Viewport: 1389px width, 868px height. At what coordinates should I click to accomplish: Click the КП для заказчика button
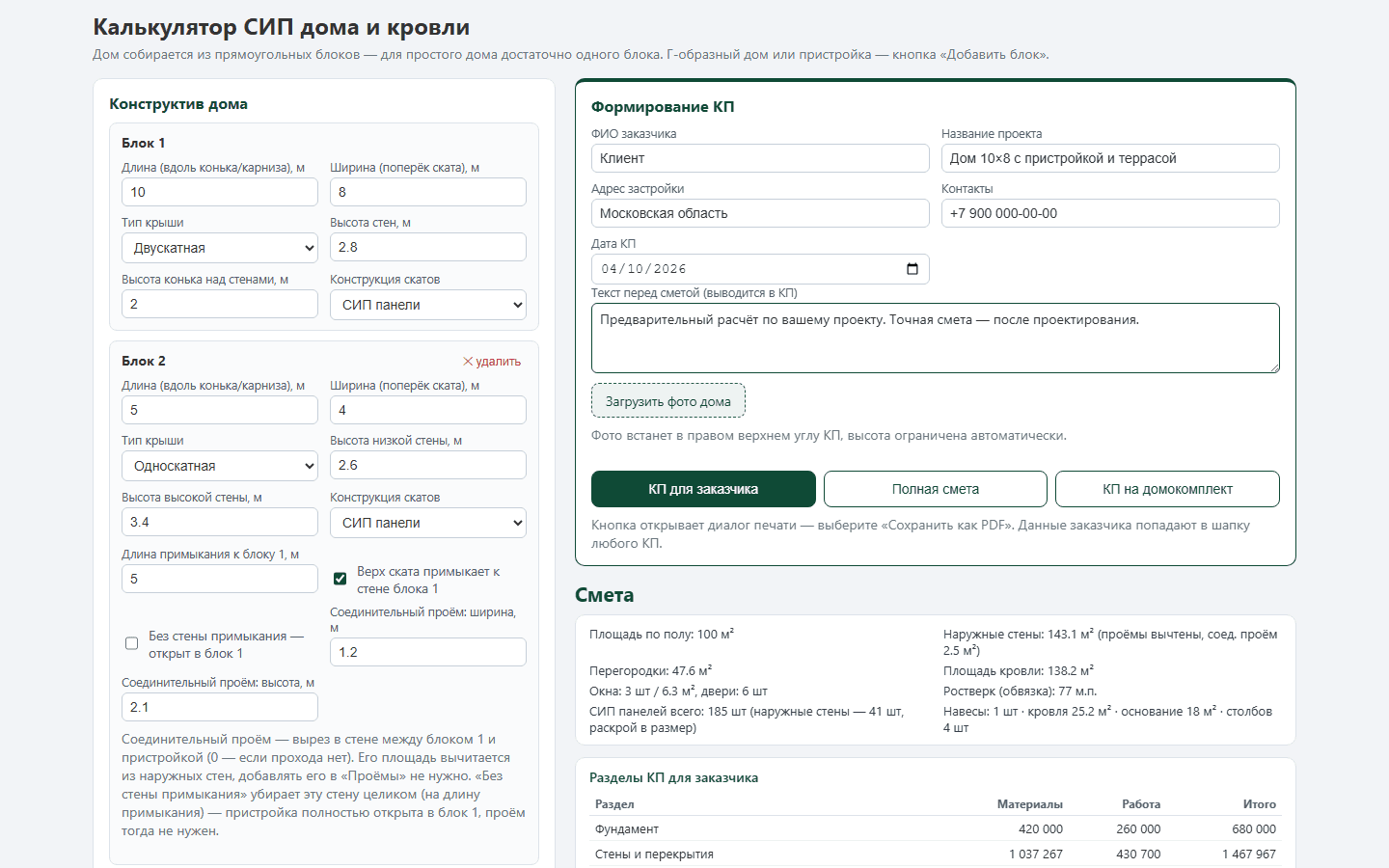(703, 489)
